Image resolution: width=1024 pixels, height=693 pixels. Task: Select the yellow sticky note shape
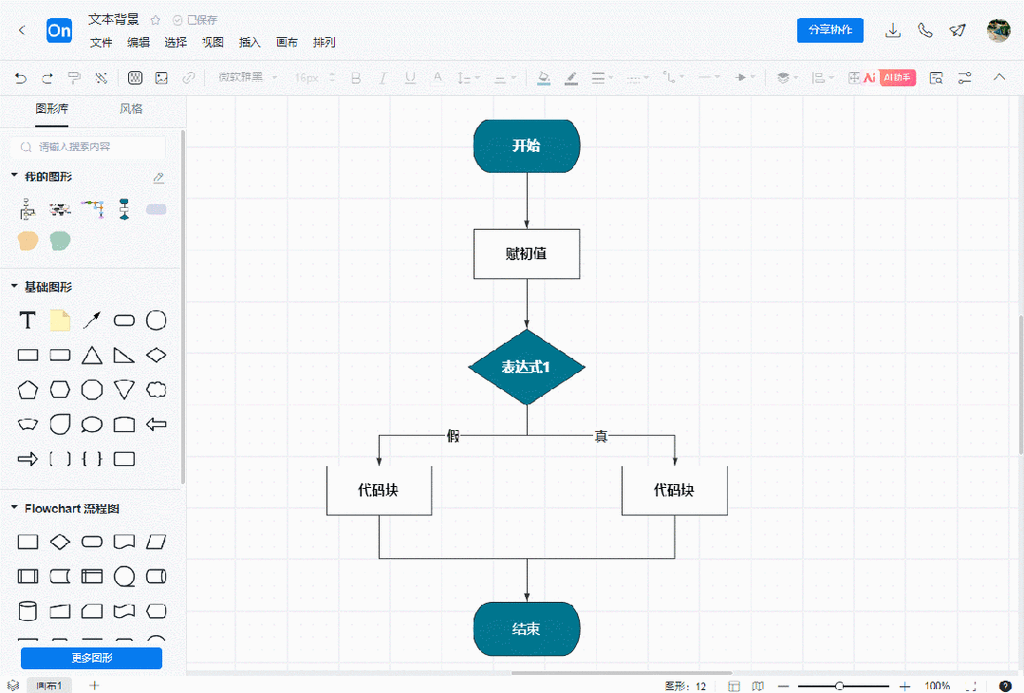click(x=59, y=320)
